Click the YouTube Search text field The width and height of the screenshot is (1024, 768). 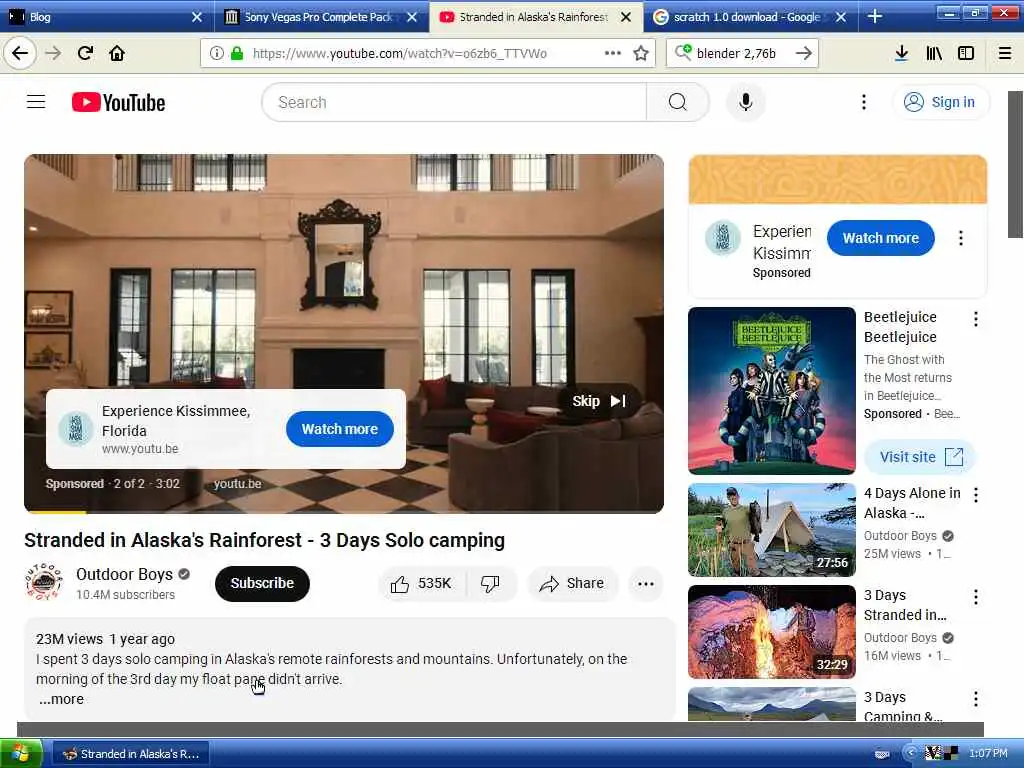454,102
